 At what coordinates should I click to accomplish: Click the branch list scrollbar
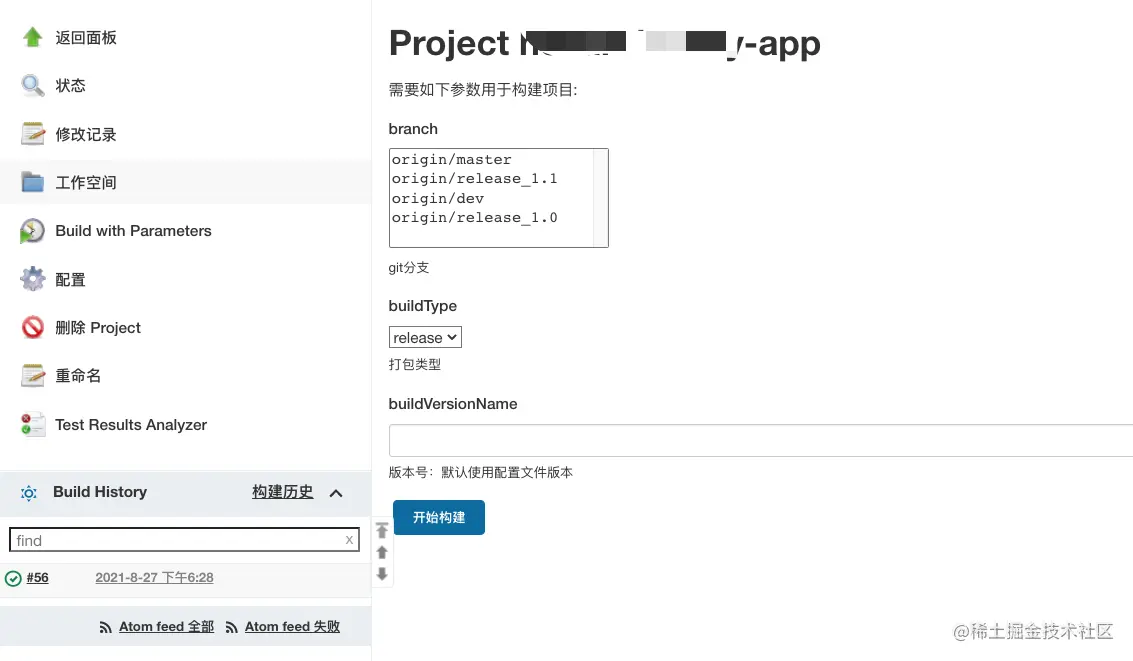coord(600,198)
